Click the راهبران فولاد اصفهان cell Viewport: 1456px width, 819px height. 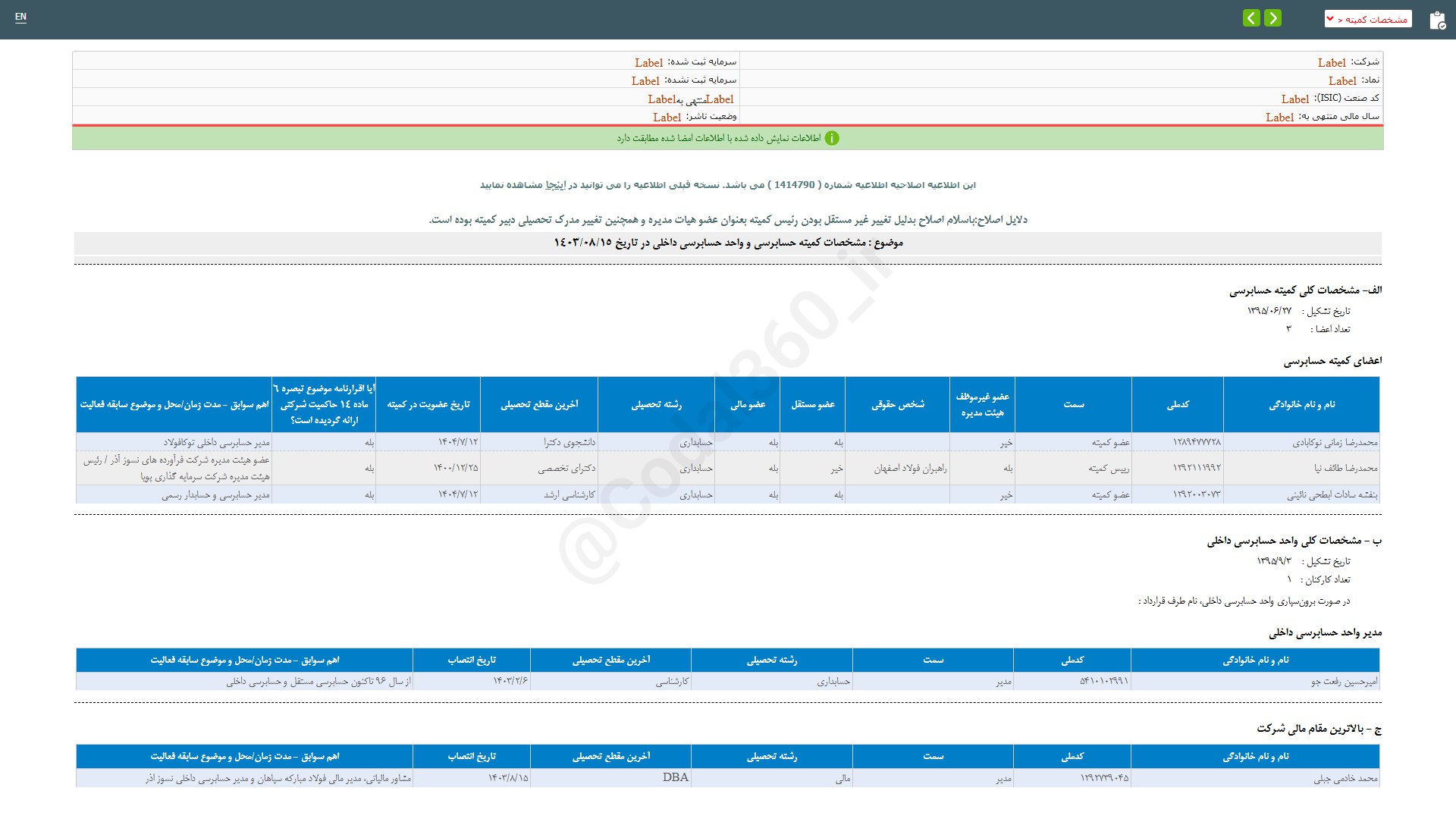point(909,469)
